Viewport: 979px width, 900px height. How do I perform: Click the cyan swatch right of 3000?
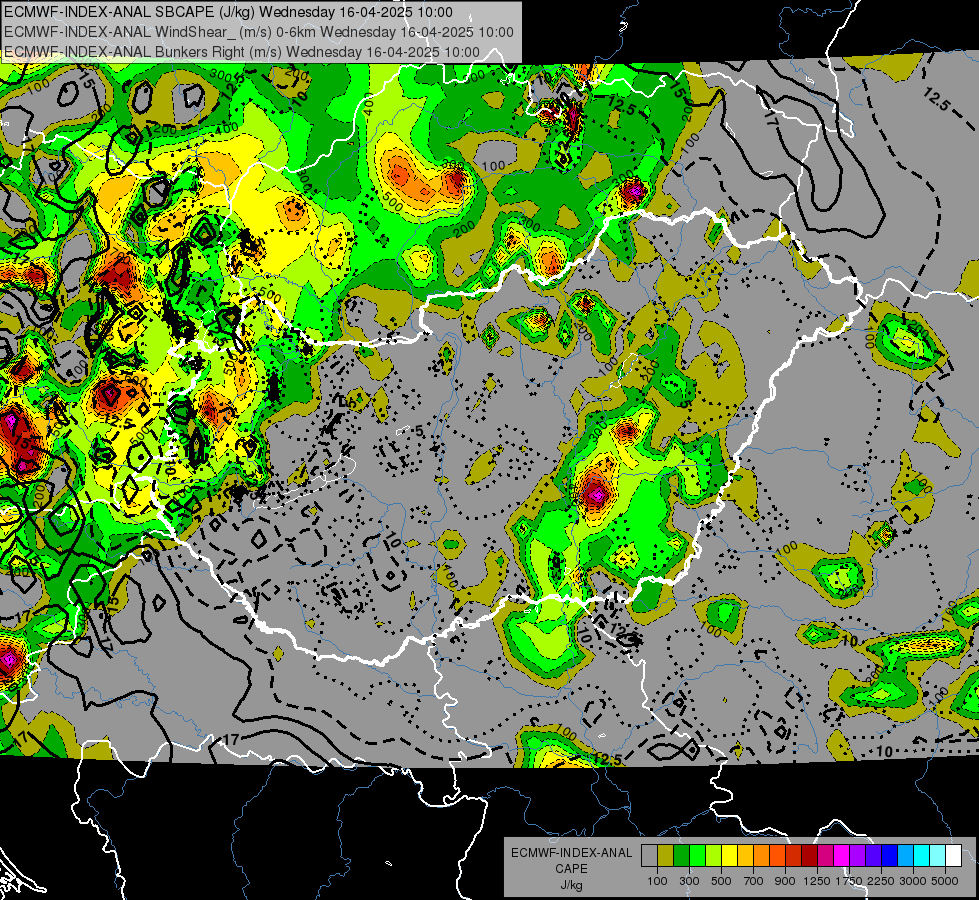click(922, 855)
